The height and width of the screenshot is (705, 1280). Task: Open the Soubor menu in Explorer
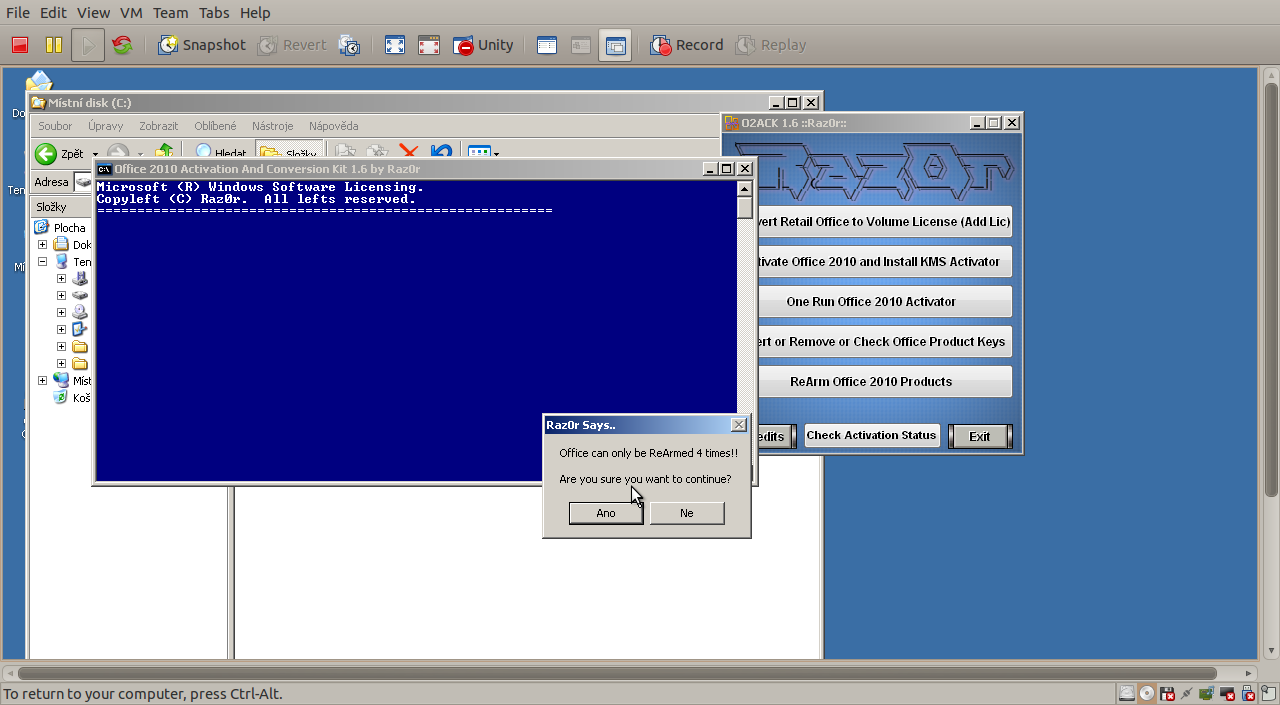click(x=55, y=126)
